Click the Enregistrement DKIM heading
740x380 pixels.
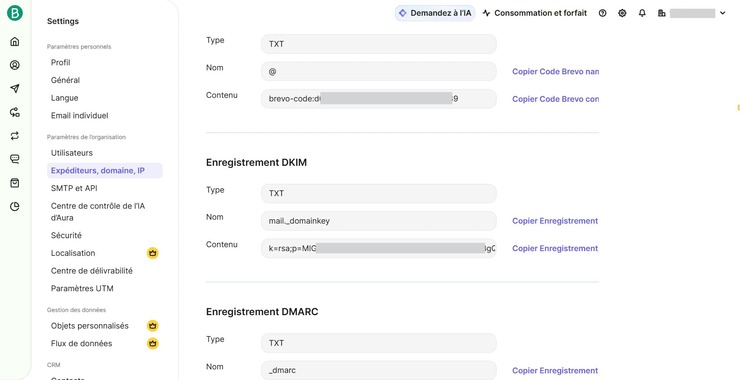256,162
